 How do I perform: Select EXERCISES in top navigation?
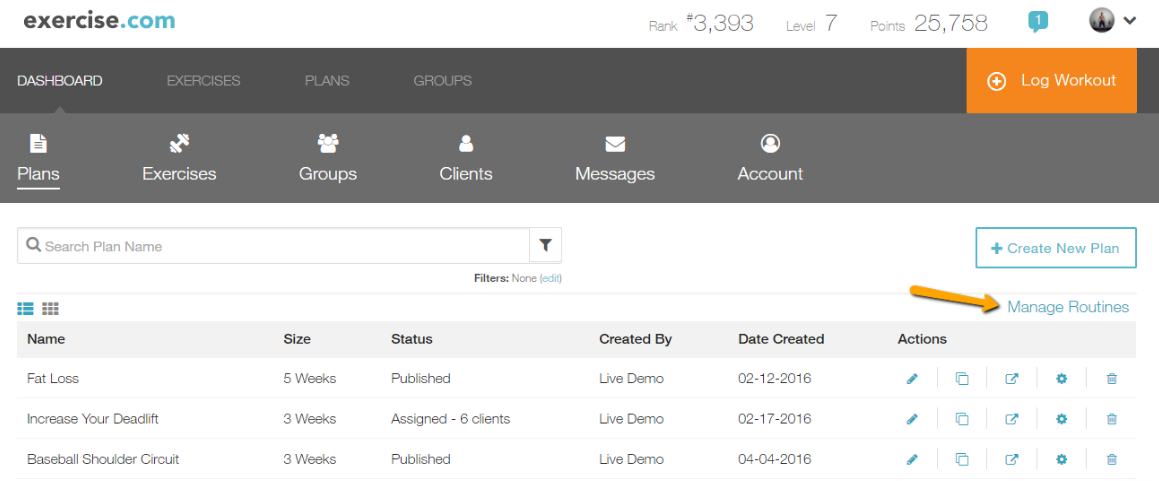(x=203, y=81)
